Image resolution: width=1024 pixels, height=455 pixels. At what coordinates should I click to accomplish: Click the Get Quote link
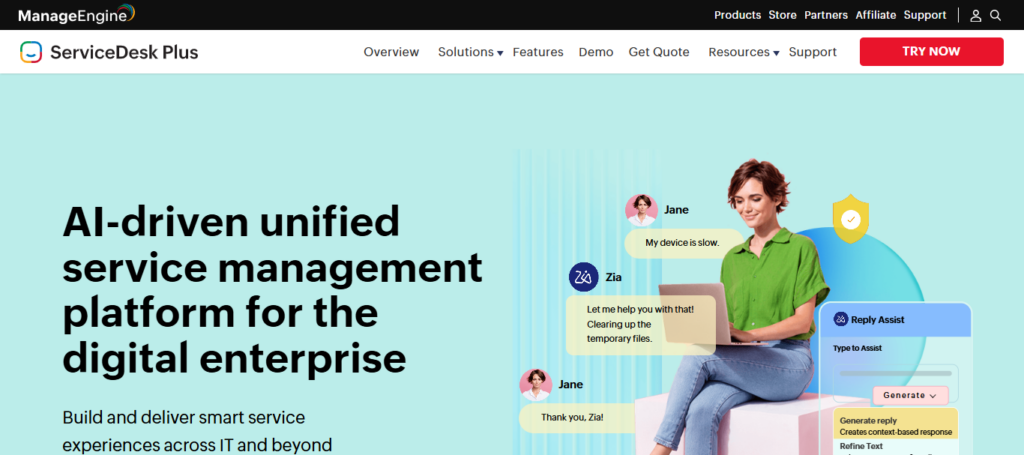(659, 52)
